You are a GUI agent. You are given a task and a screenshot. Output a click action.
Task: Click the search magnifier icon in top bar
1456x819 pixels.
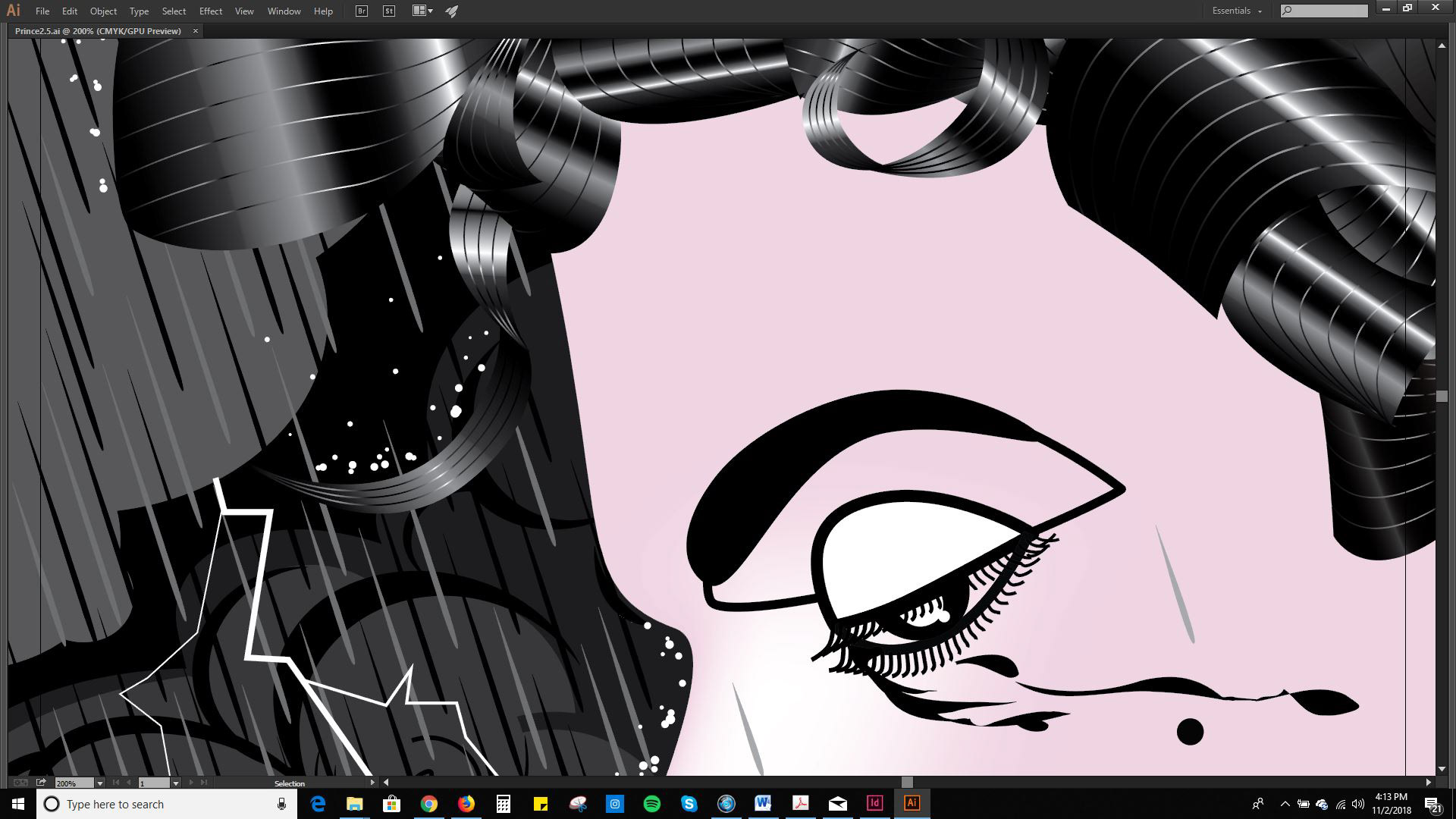[x=1287, y=11]
